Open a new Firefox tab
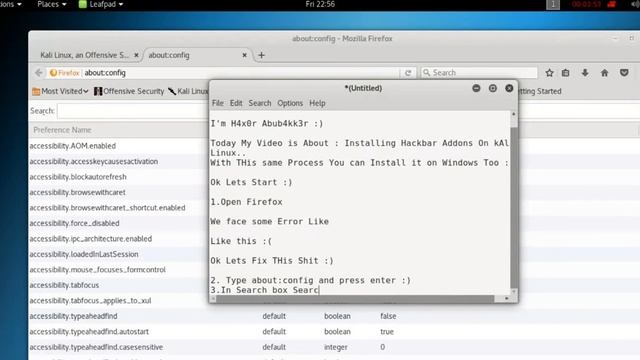640x360 pixels. 262,55
